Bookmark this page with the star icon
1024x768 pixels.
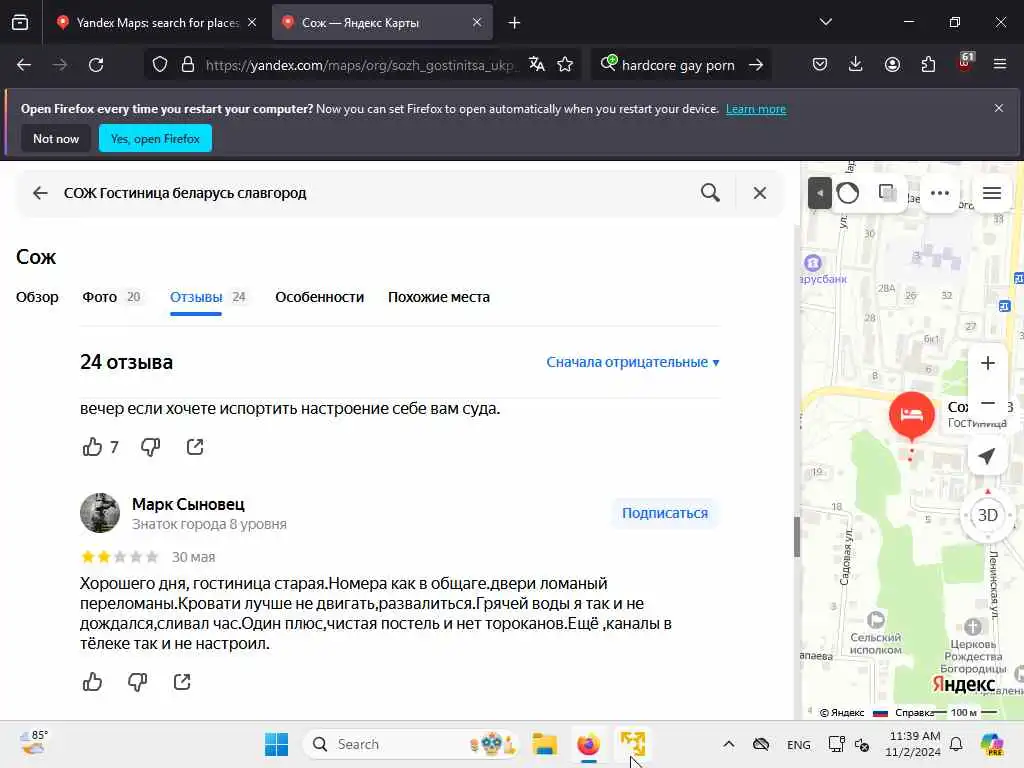566,65
